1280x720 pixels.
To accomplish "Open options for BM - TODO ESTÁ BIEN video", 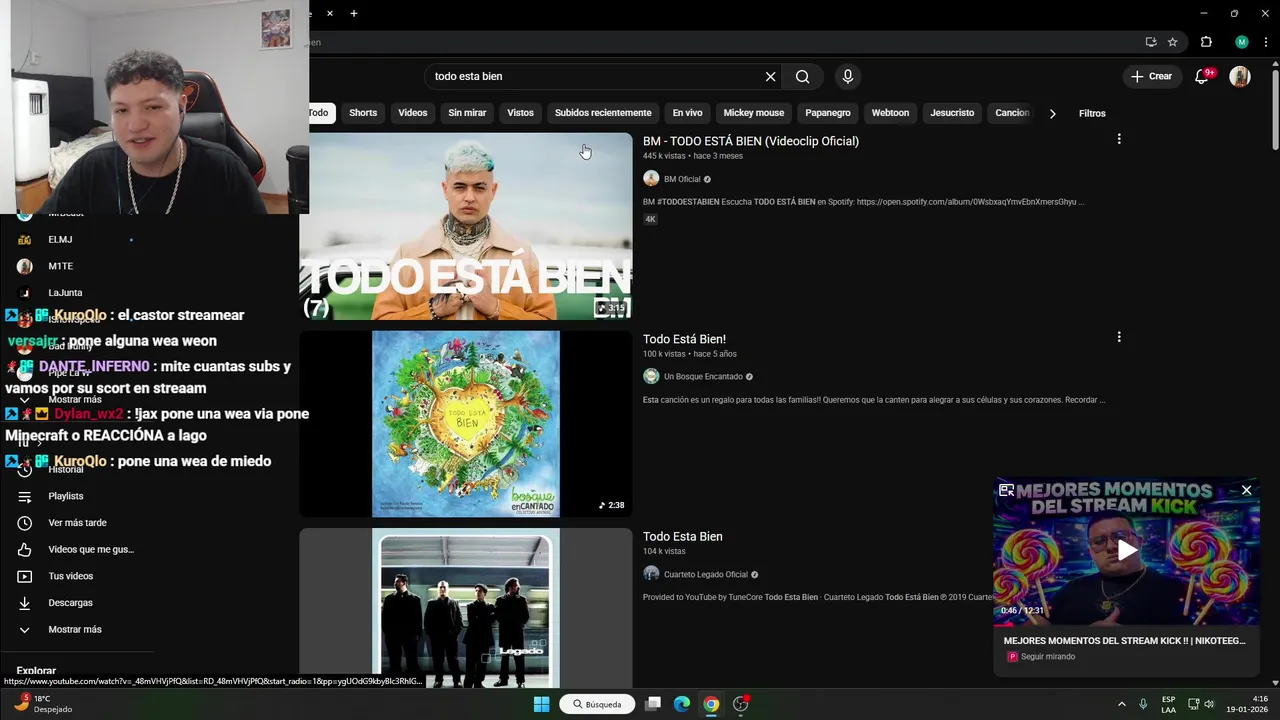I will [x=1119, y=139].
